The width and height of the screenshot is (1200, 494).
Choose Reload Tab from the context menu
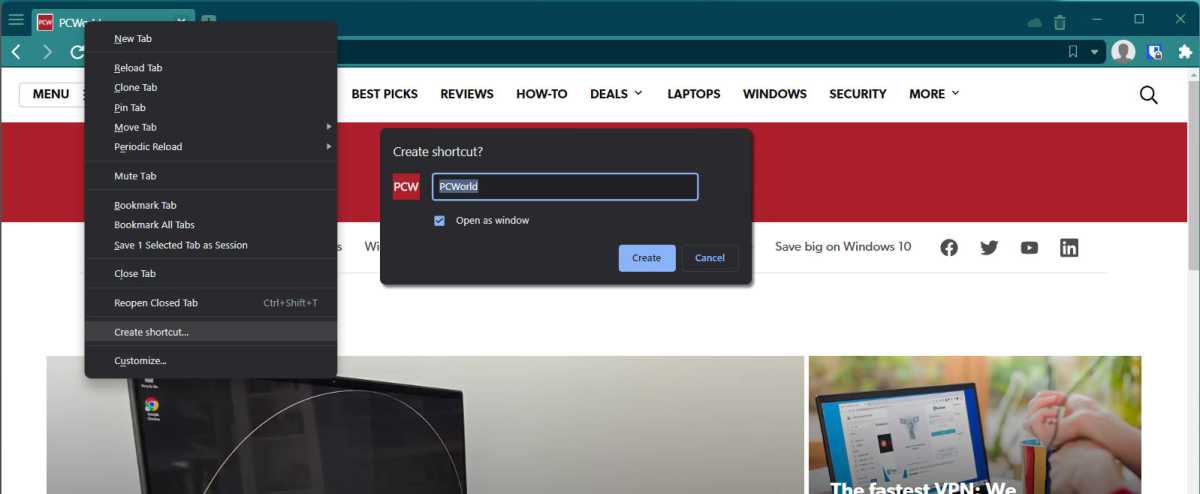click(x=211, y=68)
